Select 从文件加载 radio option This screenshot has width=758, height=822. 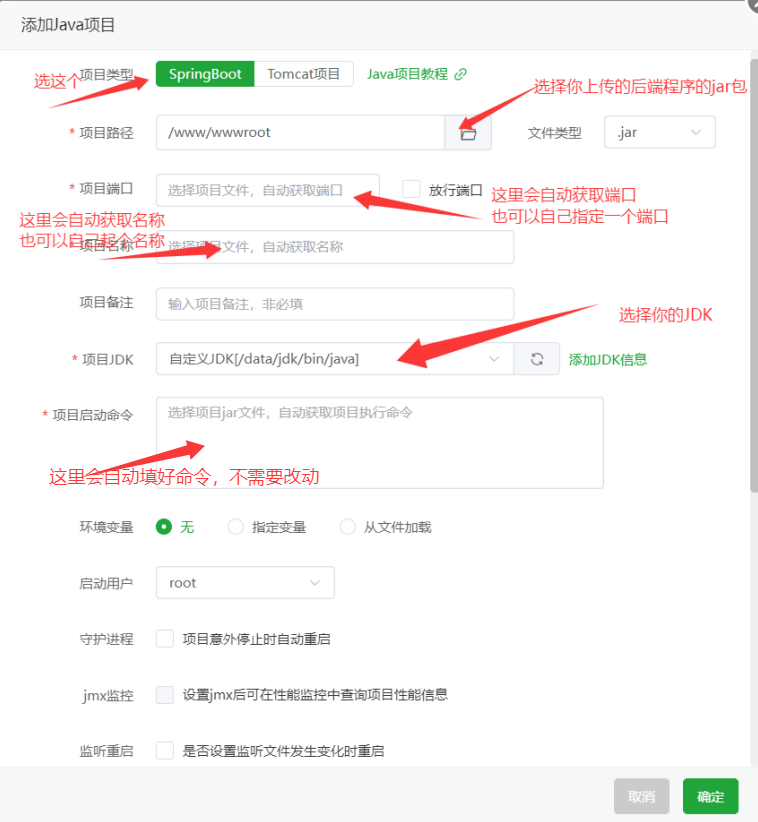[x=348, y=527]
